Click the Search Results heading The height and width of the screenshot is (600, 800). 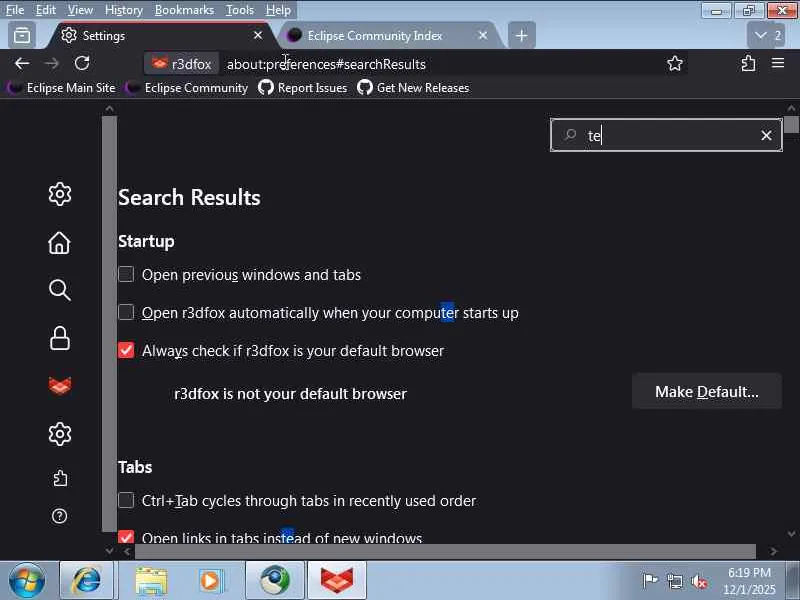point(189,197)
